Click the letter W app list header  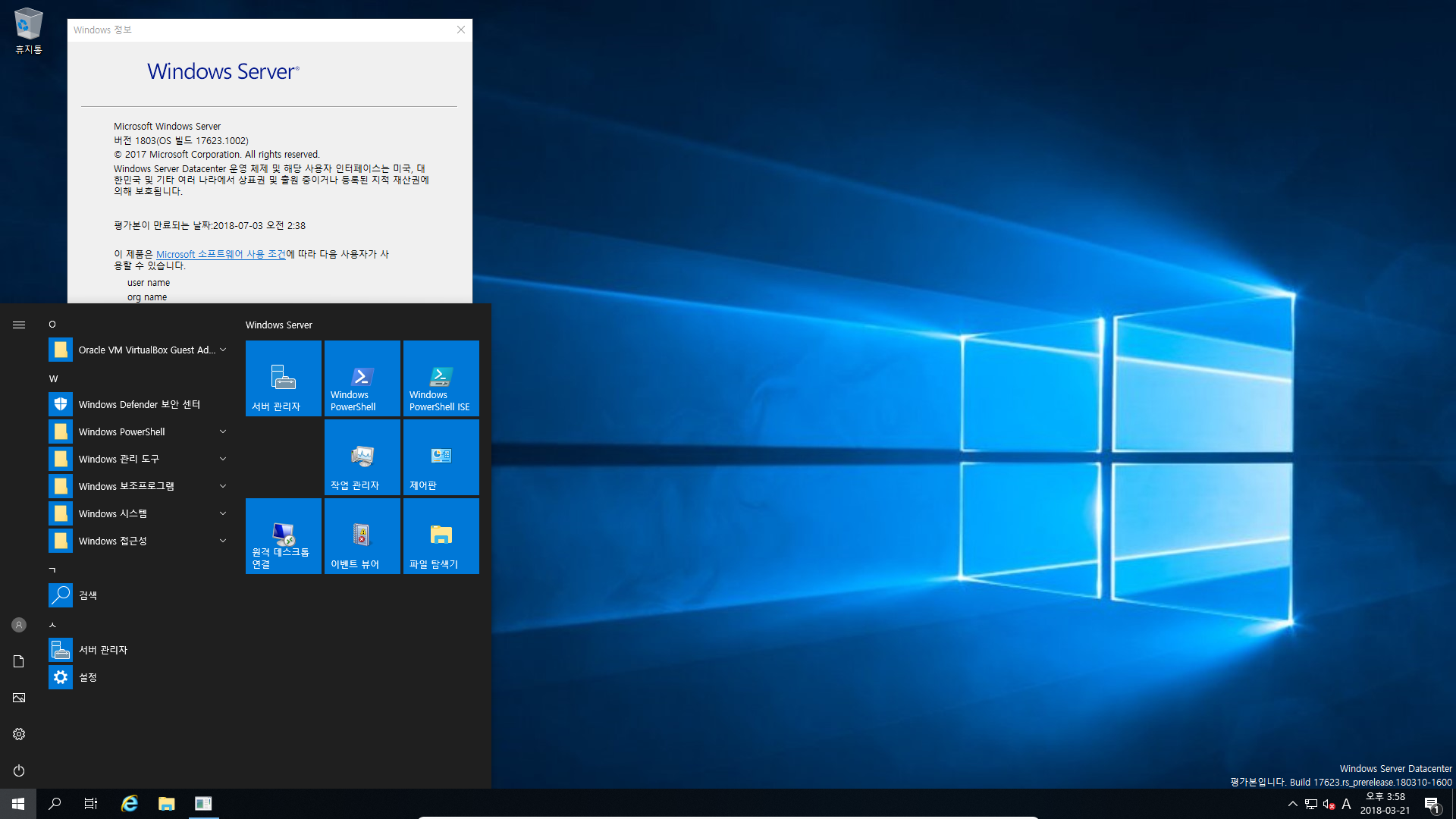click(x=53, y=378)
